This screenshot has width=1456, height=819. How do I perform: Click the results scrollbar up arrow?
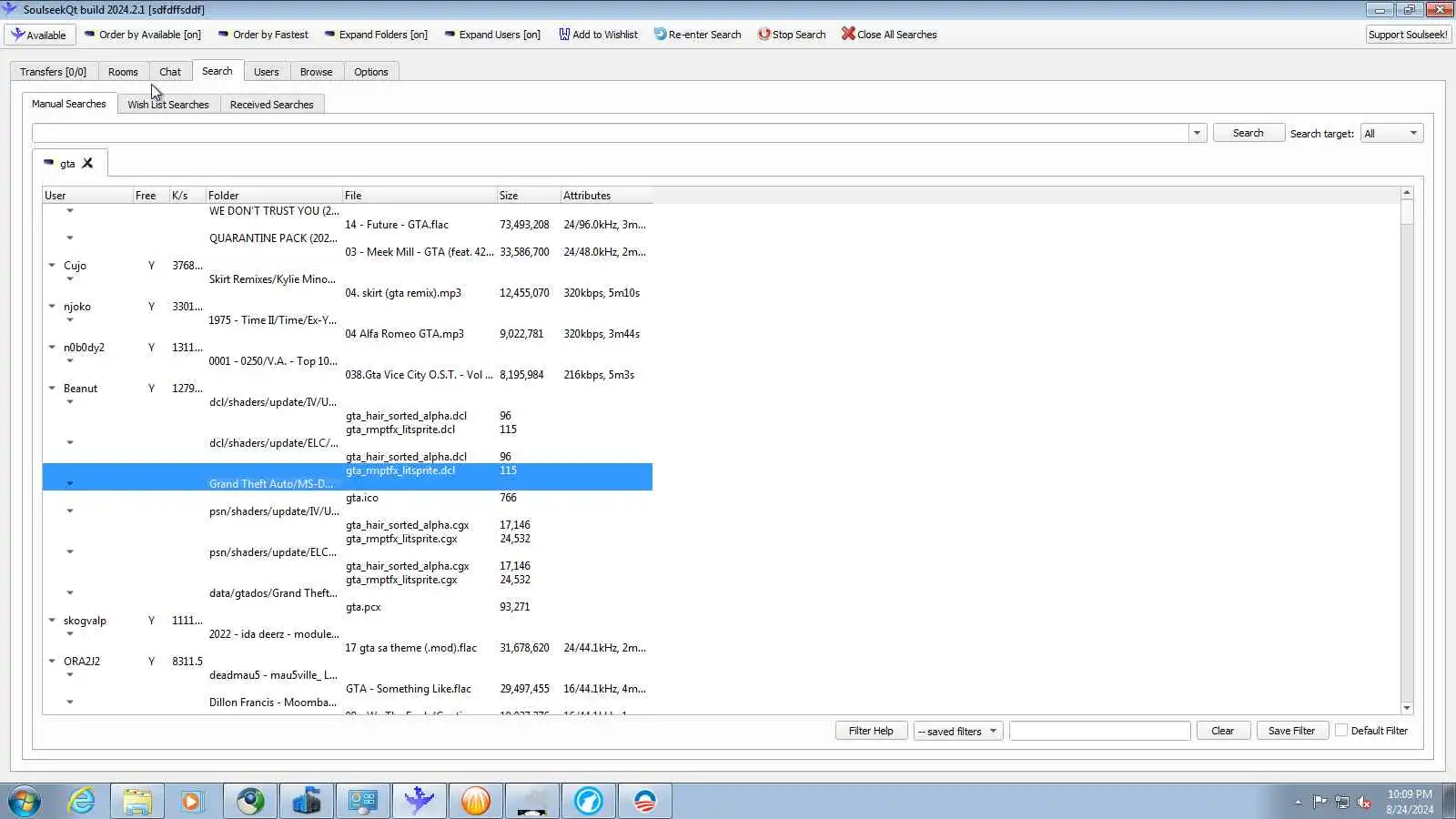coord(1407,193)
